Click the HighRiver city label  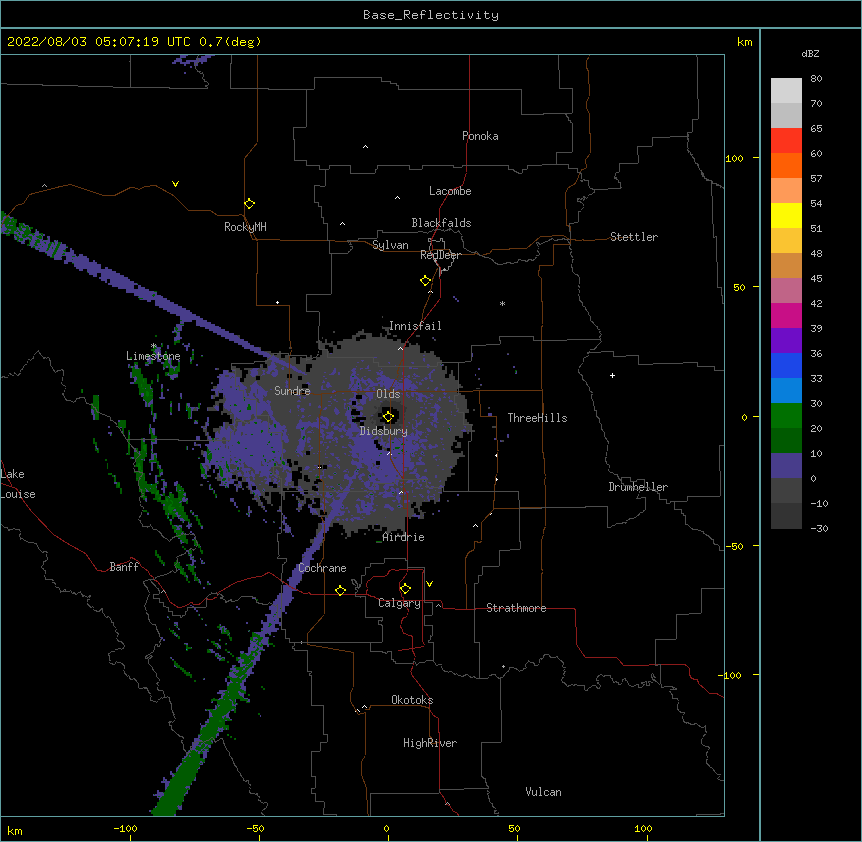[x=430, y=743]
